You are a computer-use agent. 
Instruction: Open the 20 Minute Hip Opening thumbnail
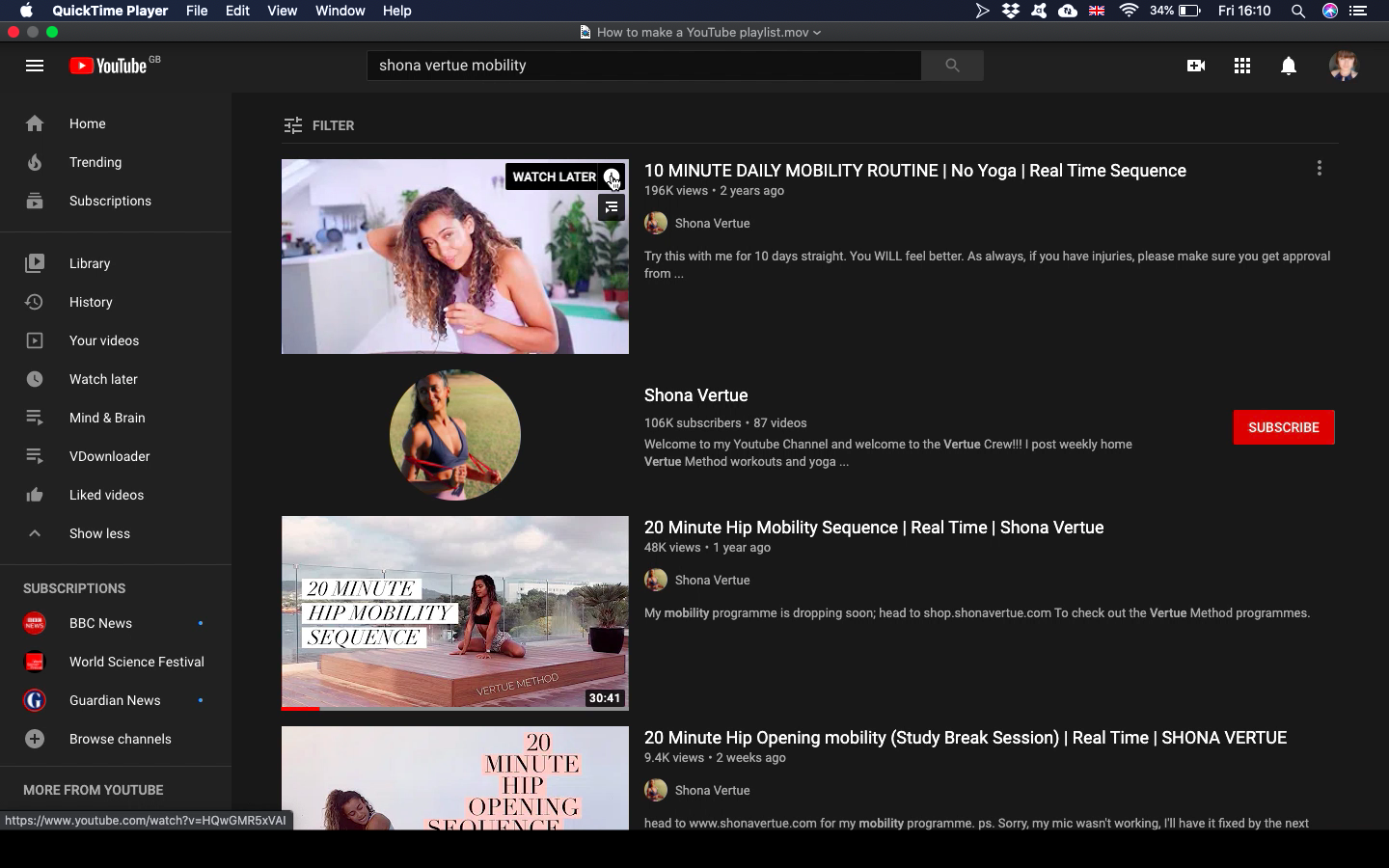[455, 778]
